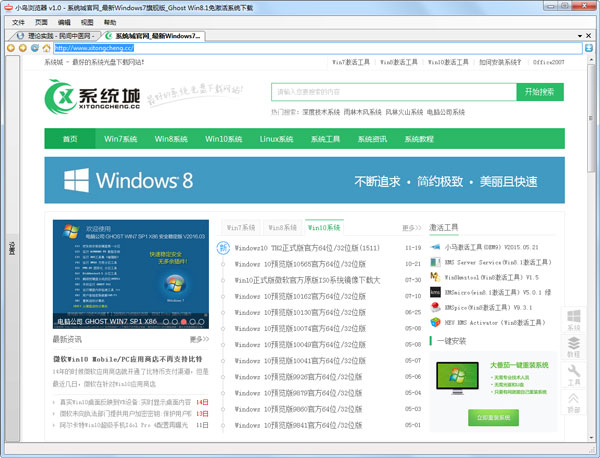The image size is (600, 458).
Task: Open Windows10 TH2正式版 (1511) link
Action: pyautogui.click(x=307, y=248)
